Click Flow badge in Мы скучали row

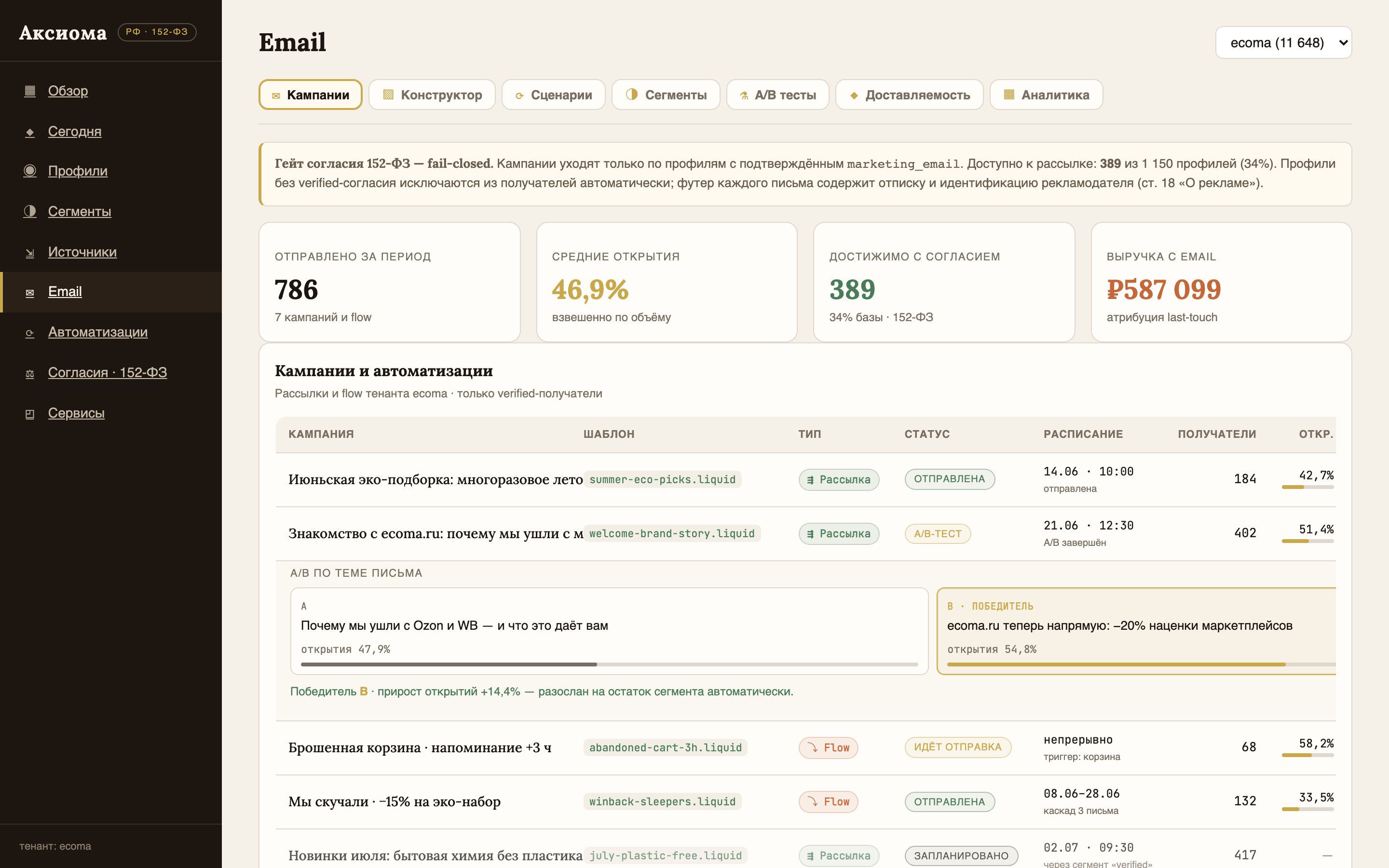(x=828, y=801)
